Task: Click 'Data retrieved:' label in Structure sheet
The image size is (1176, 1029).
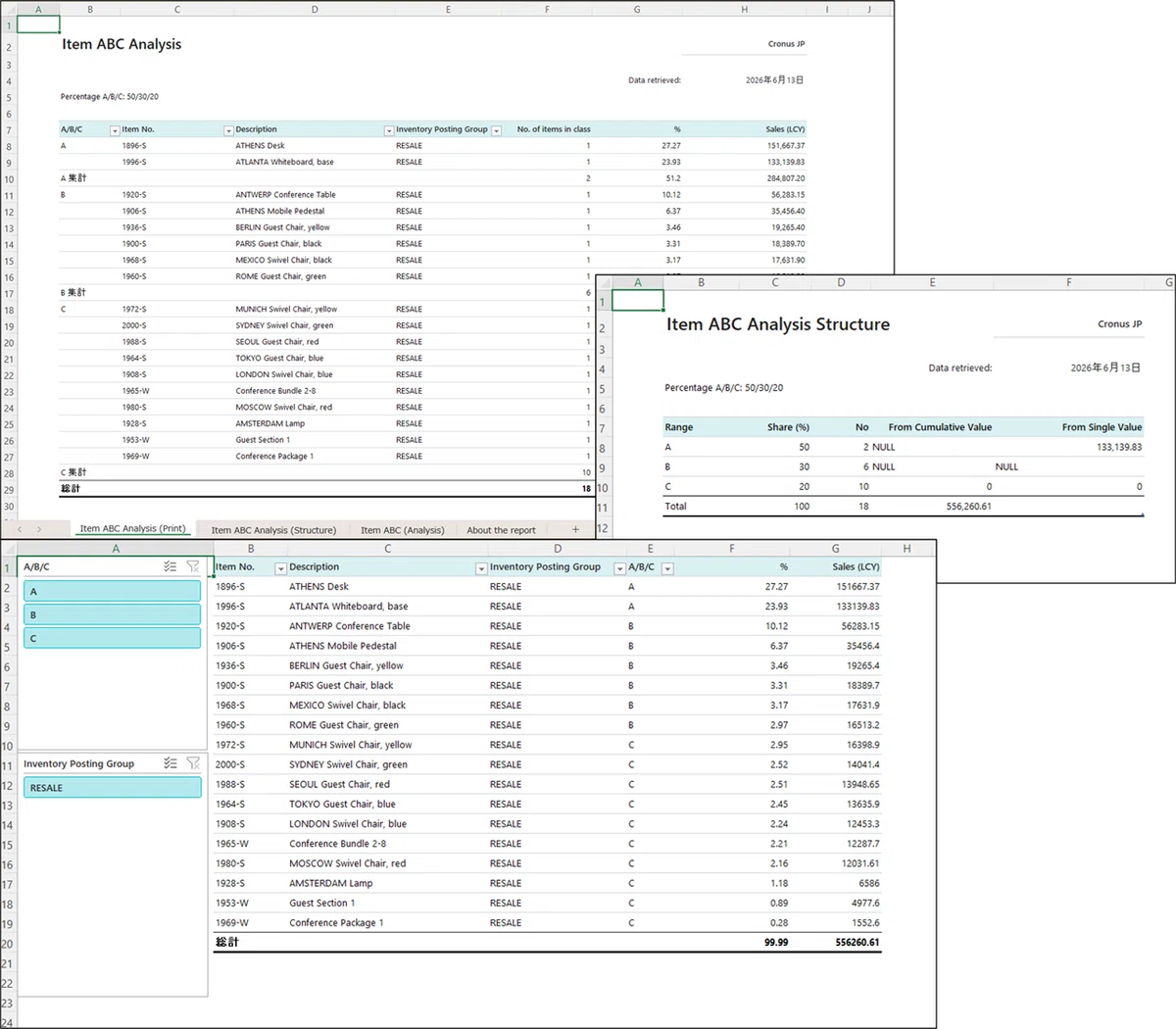Action: (x=960, y=368)
